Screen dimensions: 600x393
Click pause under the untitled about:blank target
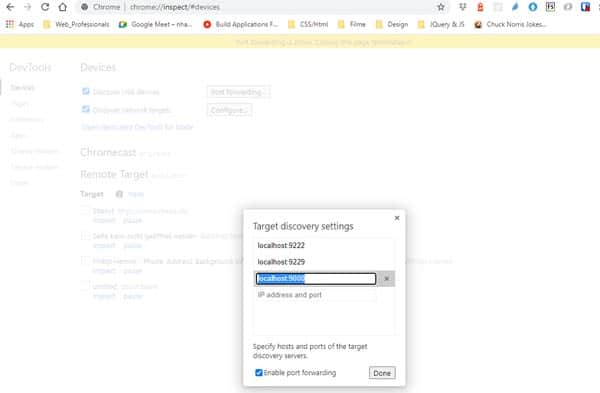click(x=133, y=296)
